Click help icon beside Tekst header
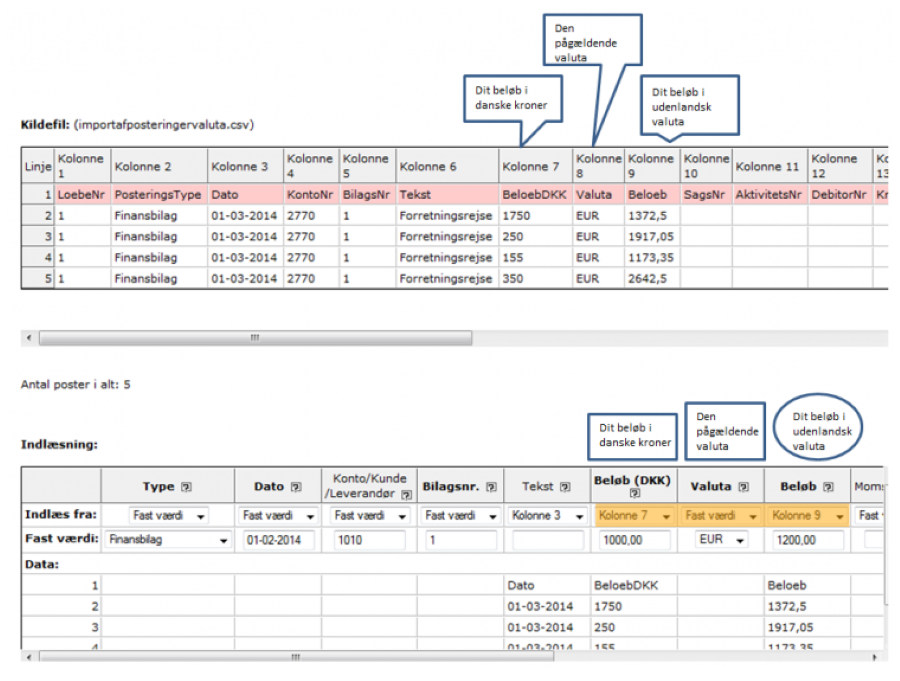 pyautogui.click(x=566, y=487)
